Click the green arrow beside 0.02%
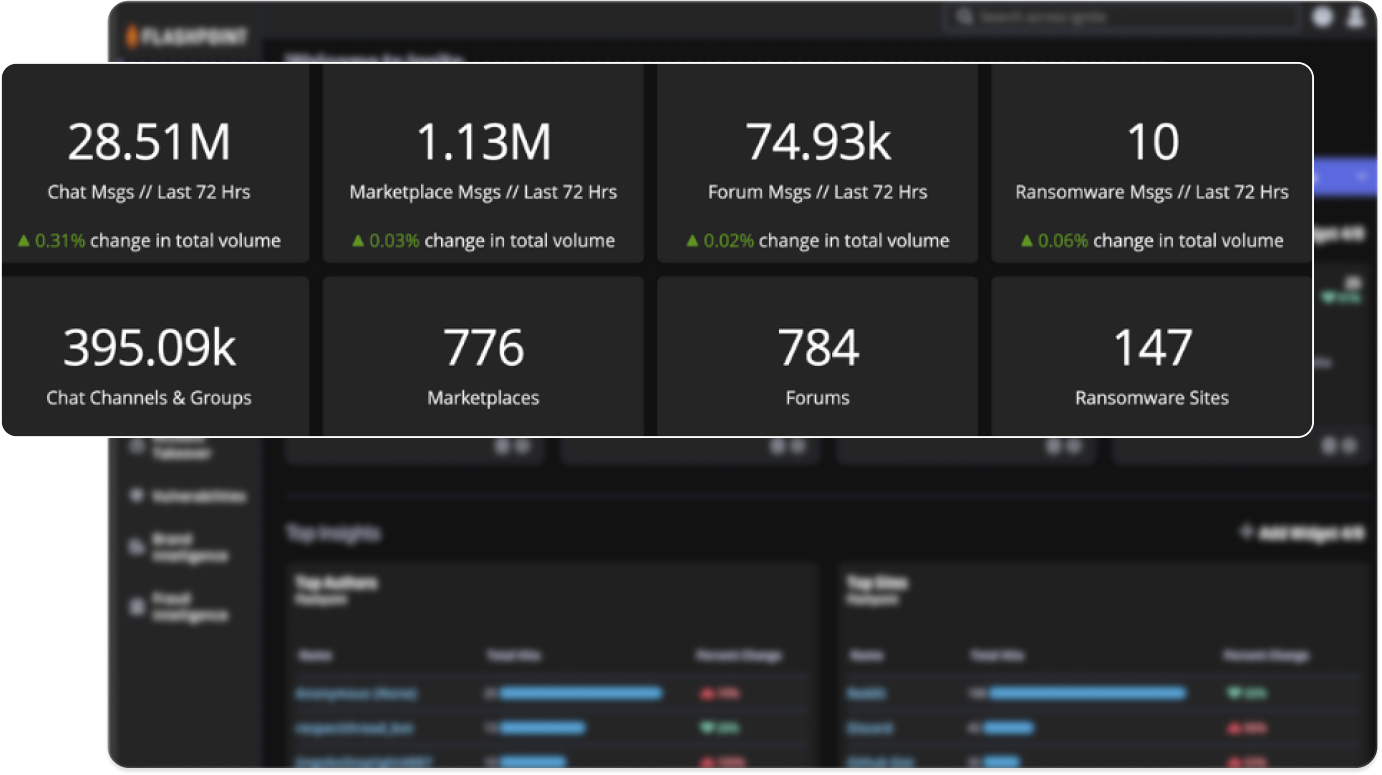This screenshot has width=1382, height=775. pyautogui.click(x=693, y=241)
